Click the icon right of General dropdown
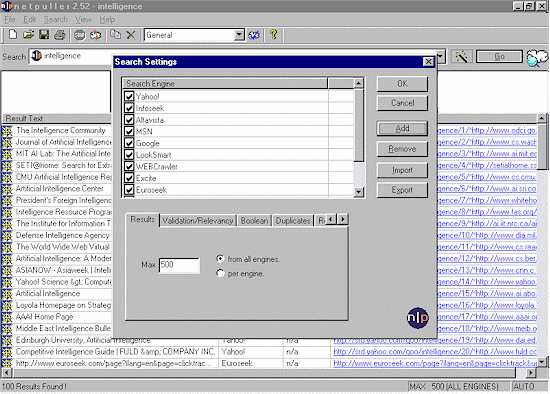 point(254,35)
